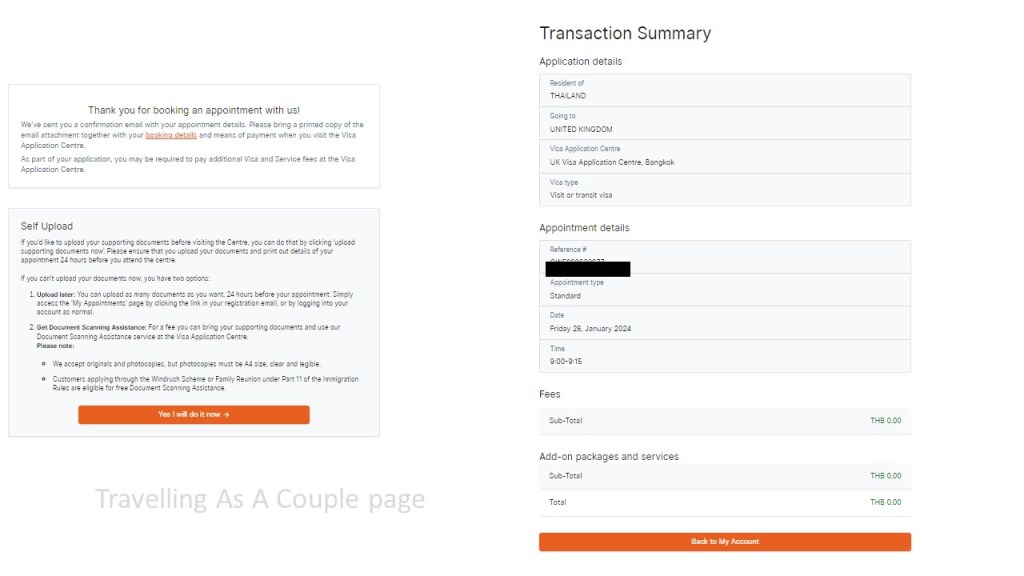The height and width of the screenshot is (576, 1024).
Task: Click the redacted Reference # field
Action: pos(588,268)
